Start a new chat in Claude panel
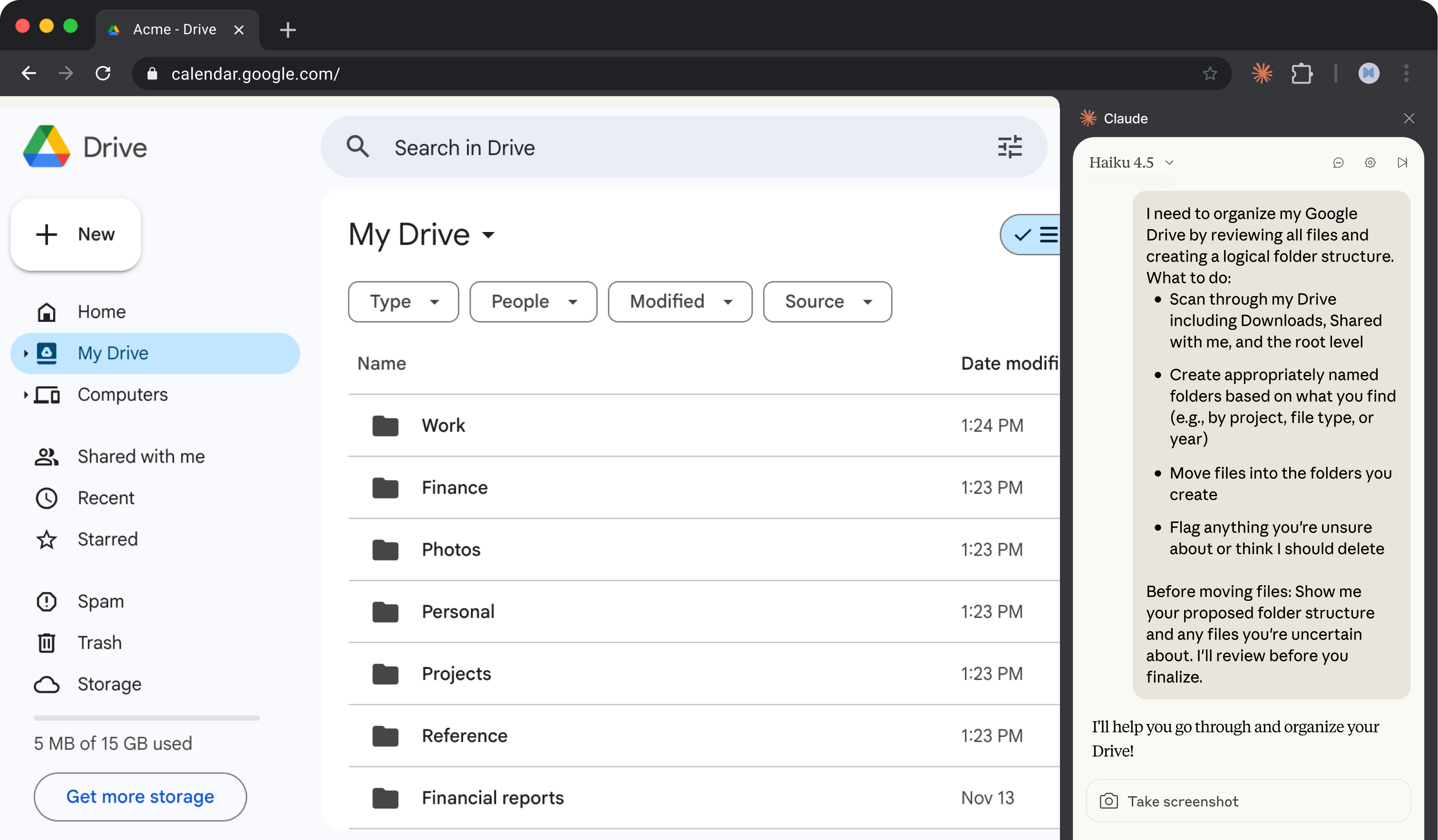Screen dimensions: 1438x840 tap(1338, 163)
